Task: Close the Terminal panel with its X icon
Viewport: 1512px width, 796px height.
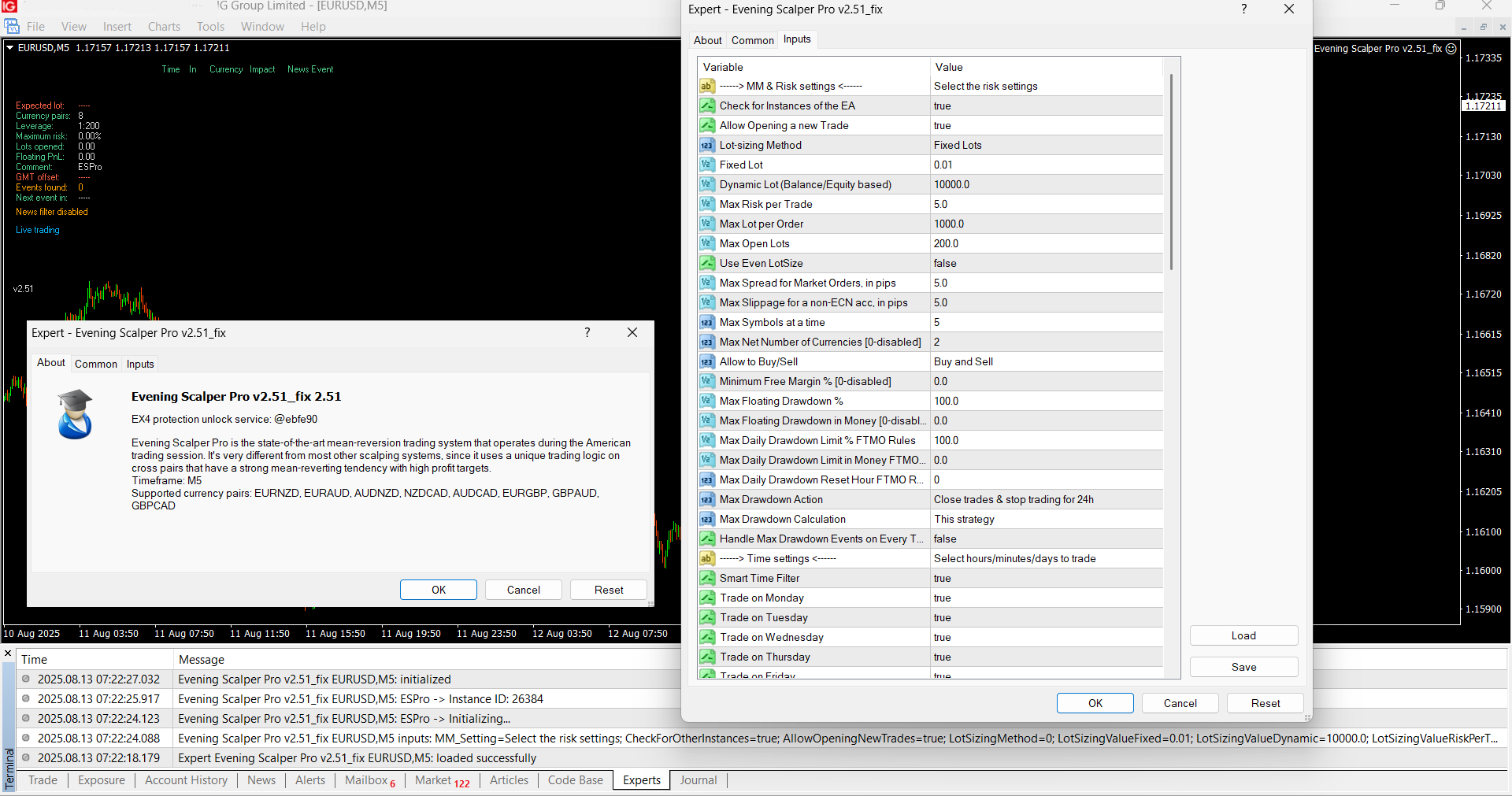Action: coord(8,653)
